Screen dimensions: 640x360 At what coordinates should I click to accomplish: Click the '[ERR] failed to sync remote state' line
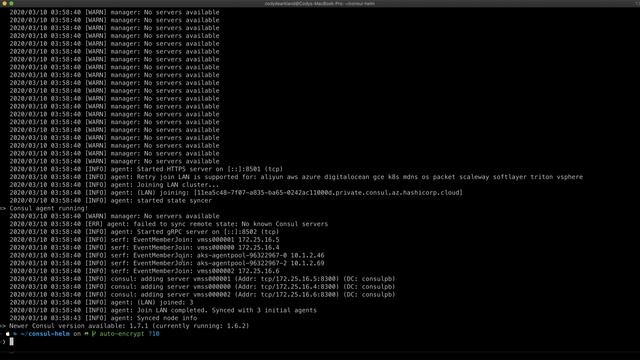point(169,224)
